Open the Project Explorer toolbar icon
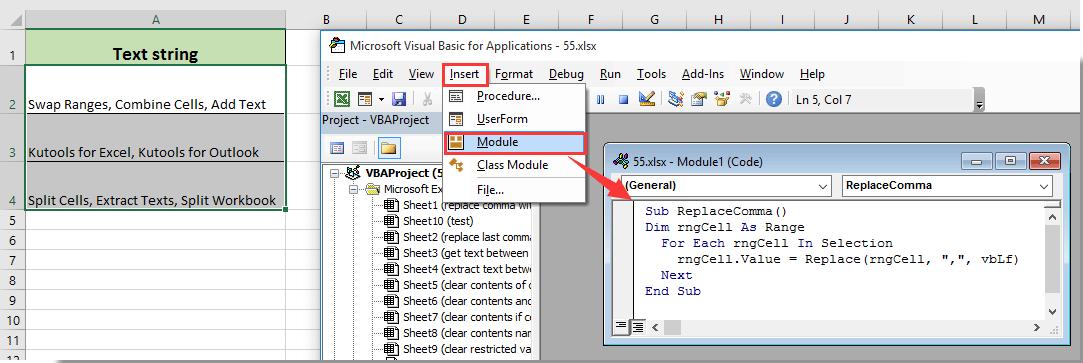 click(675, 99)
